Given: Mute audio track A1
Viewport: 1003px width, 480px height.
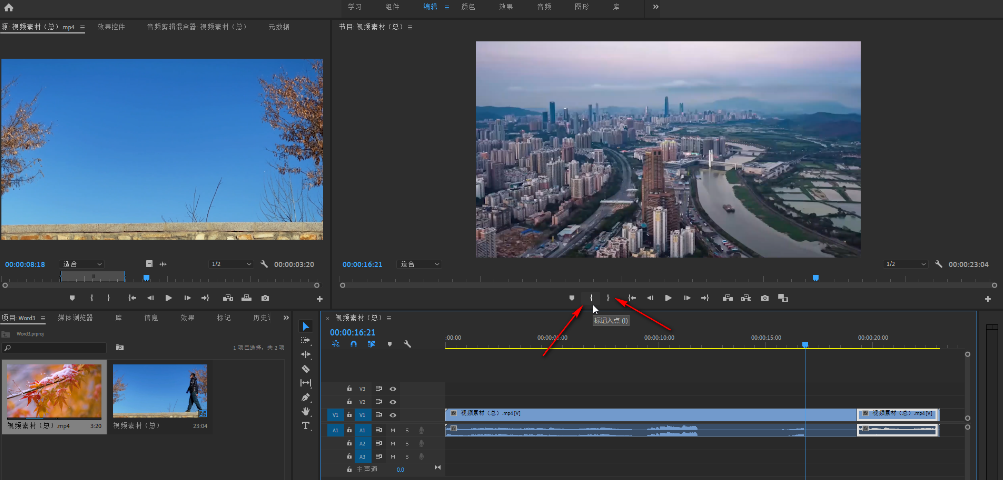Looking at the screenshot, I should (393, 430).
